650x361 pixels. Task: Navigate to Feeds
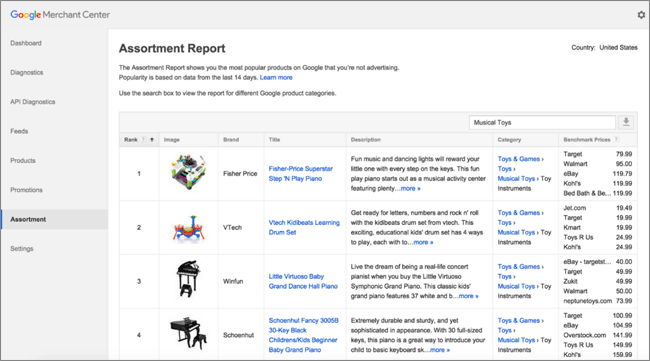pos(19,131)
